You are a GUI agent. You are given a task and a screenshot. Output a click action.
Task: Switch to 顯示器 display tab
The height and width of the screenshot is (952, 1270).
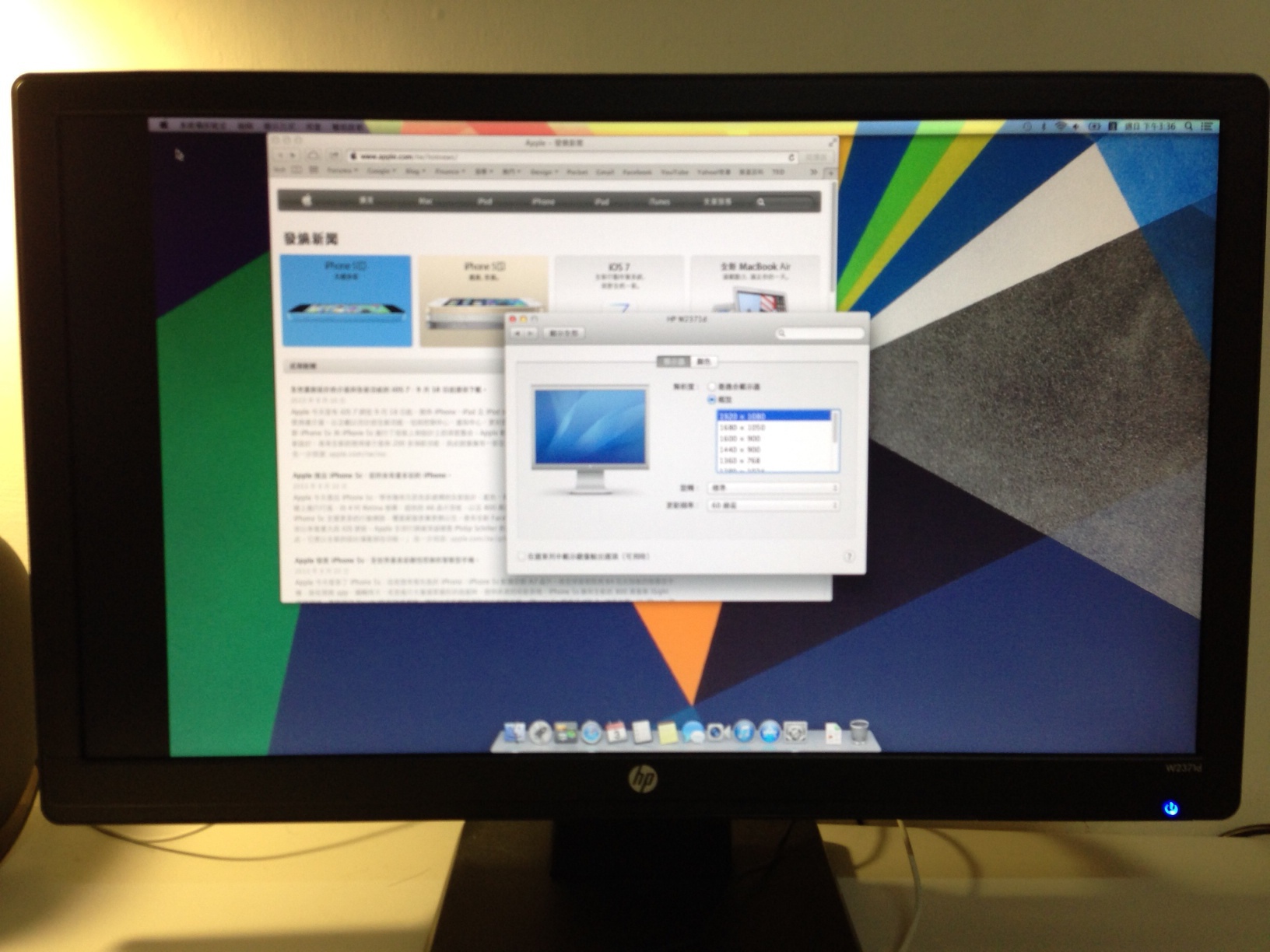674,362
